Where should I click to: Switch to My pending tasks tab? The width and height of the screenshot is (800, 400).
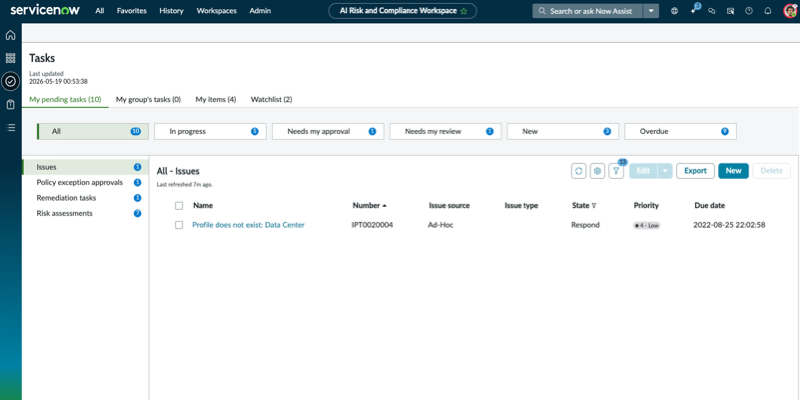pos(65,99)
